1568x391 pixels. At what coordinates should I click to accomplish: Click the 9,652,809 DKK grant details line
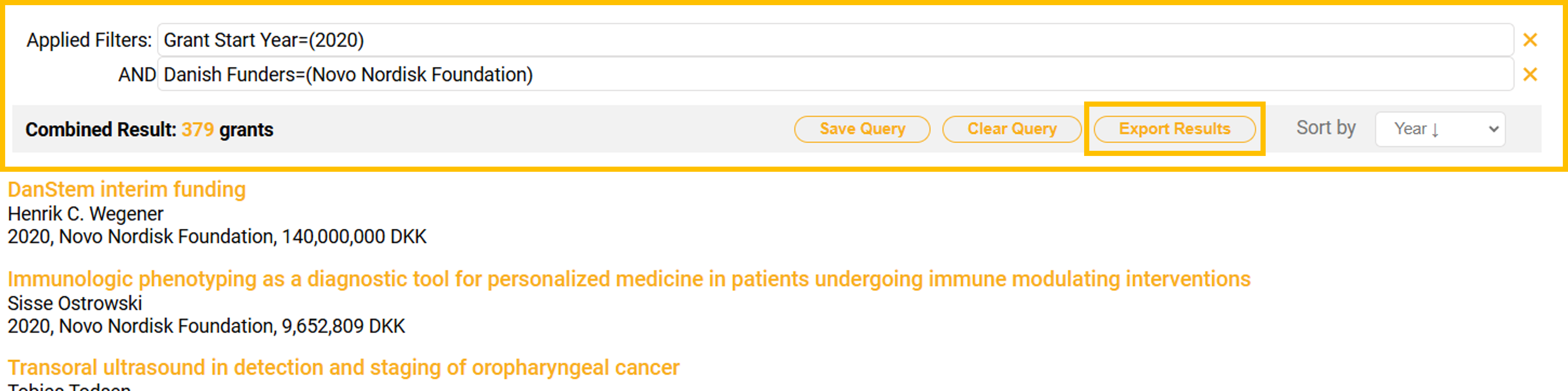click(x=206, y=327)
